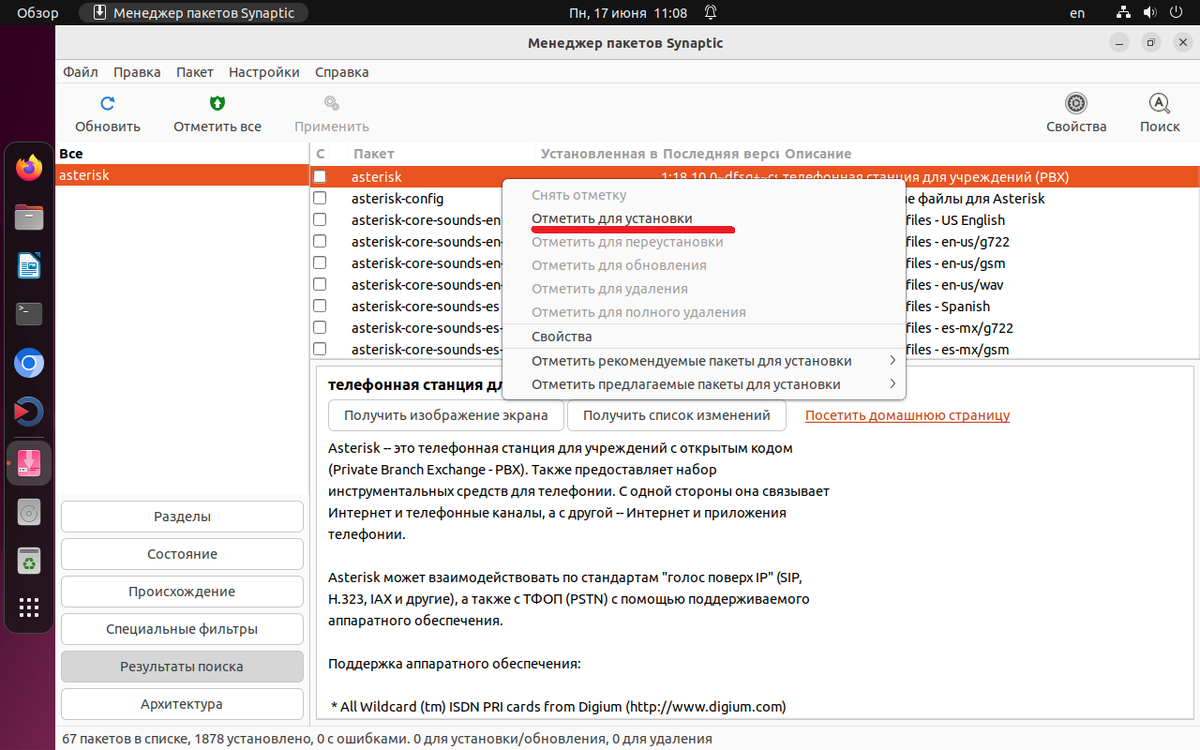This screenshot has height=750, width=1200.
Task: Expand 'Отметить предлагаемые пакеты' submenu arrow
Action: (x=892, y=384)
